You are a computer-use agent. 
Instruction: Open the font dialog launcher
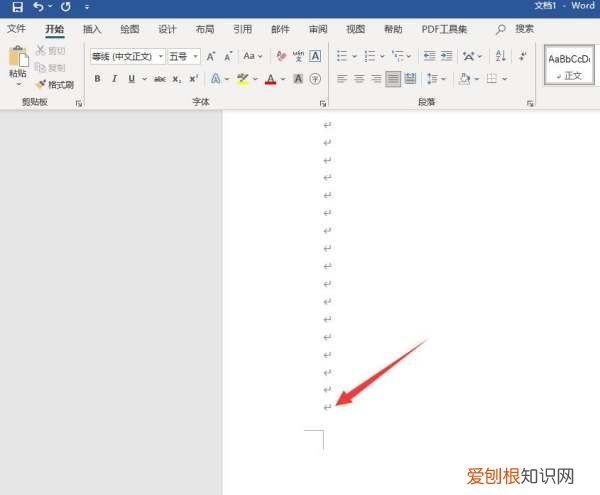(x=323, y=103)
